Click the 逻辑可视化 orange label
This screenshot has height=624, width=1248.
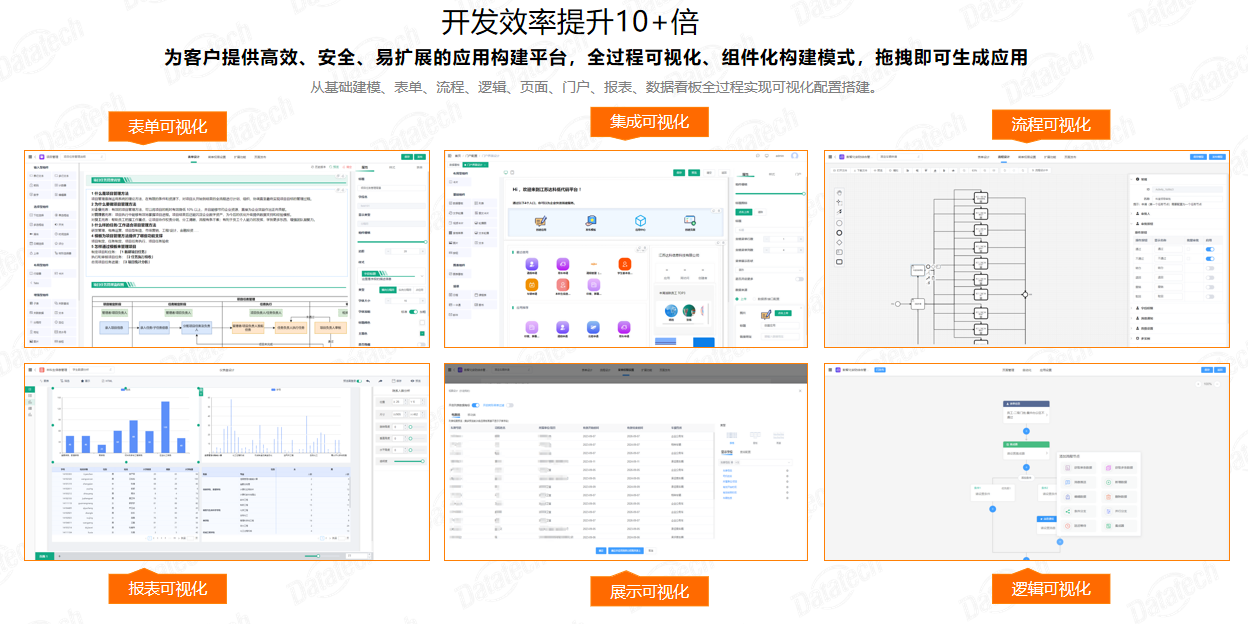1050,588
